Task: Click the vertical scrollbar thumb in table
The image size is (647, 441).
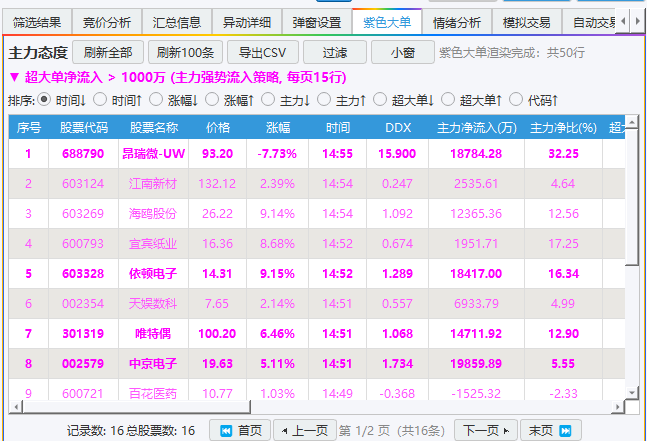Action: (632, 197)
